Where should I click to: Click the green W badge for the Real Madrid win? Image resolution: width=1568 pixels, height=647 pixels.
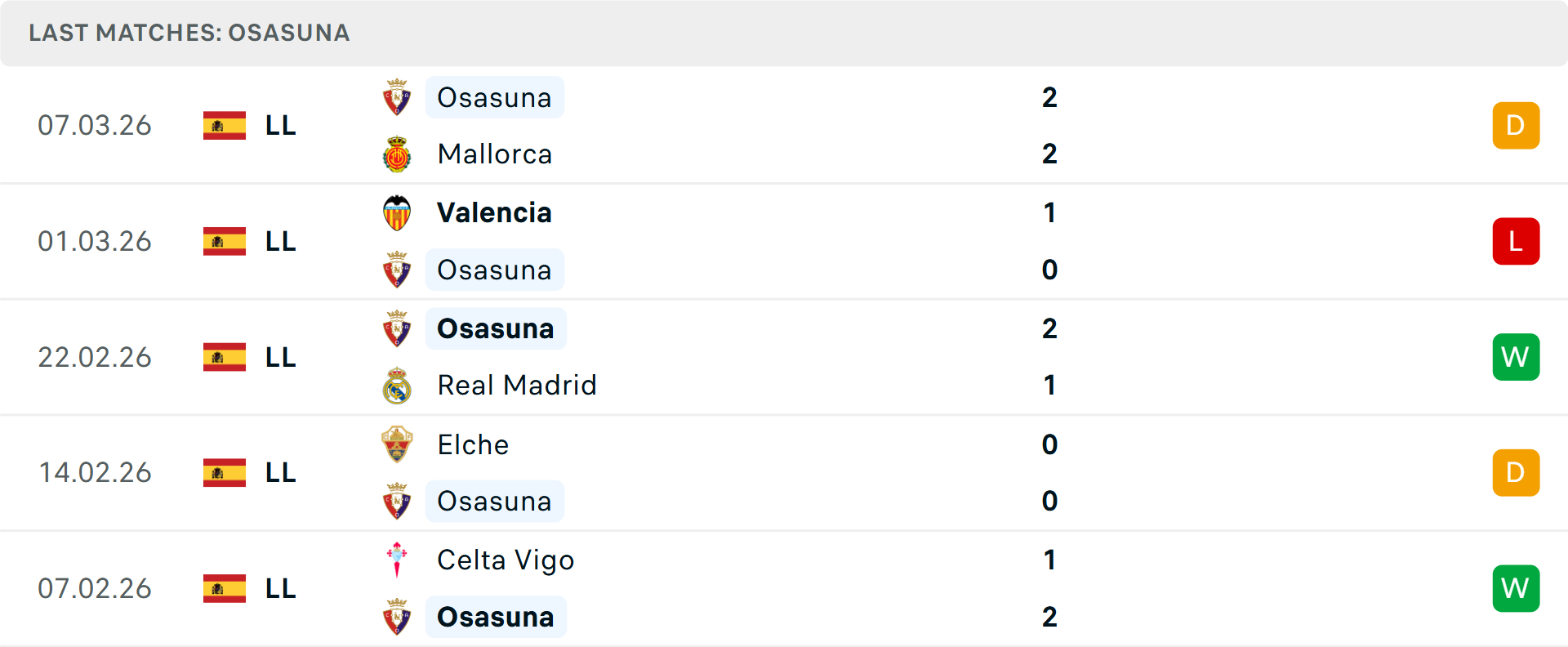1516,357
